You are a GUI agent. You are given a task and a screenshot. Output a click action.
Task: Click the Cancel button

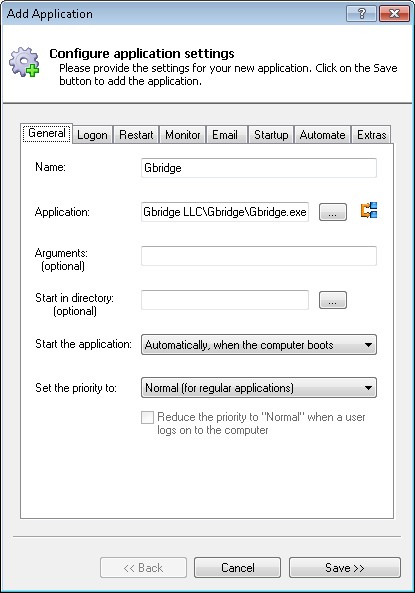click(238, 568)
